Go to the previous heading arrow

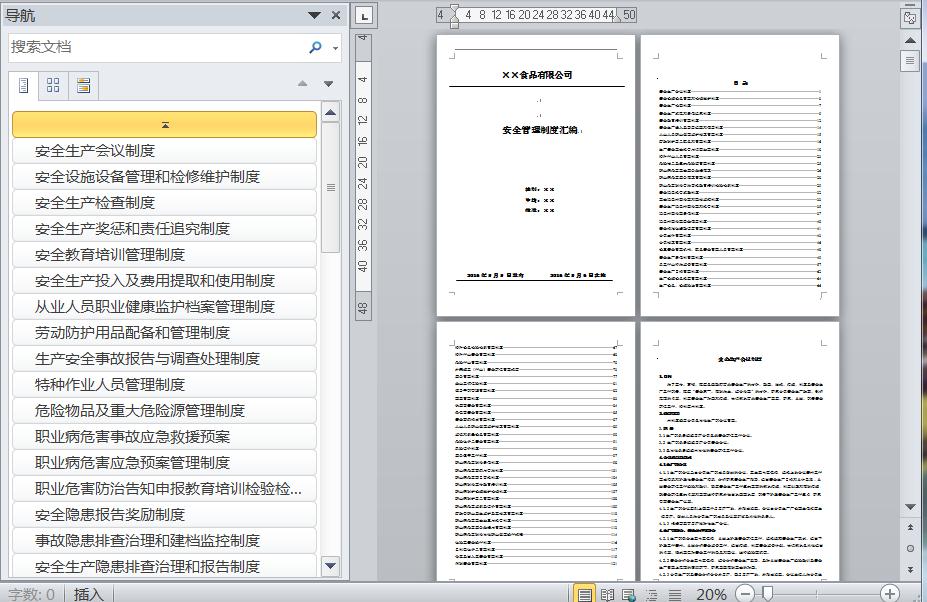coord(303,84)
